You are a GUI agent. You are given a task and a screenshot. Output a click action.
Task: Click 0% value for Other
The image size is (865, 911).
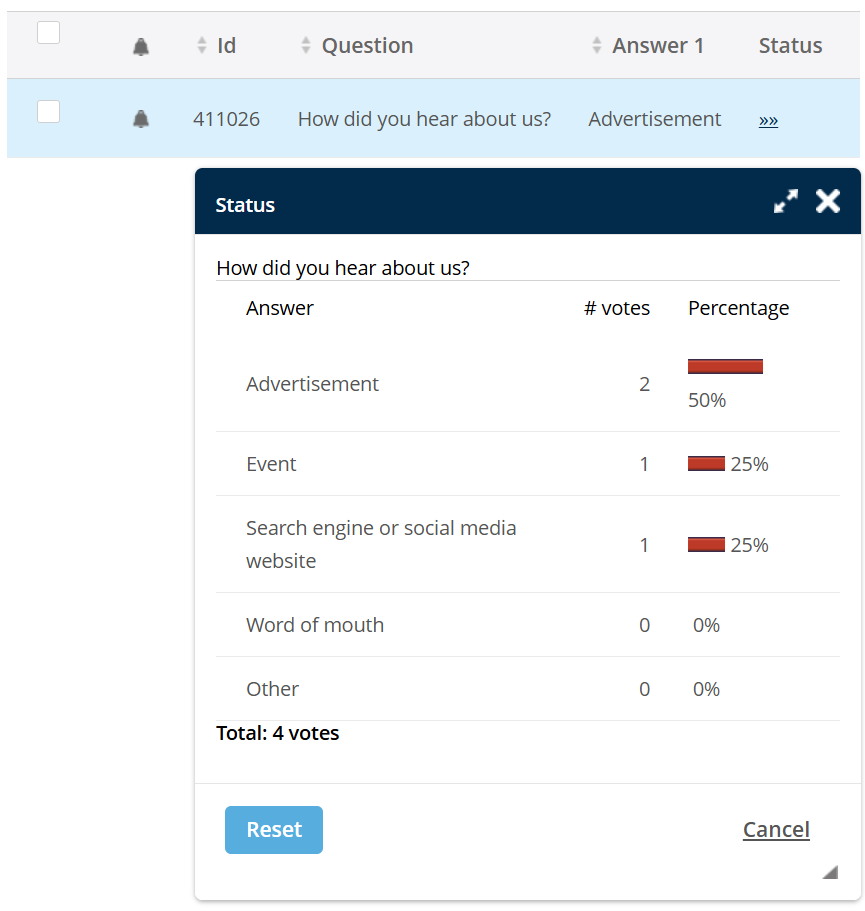(x=706, y=689)
